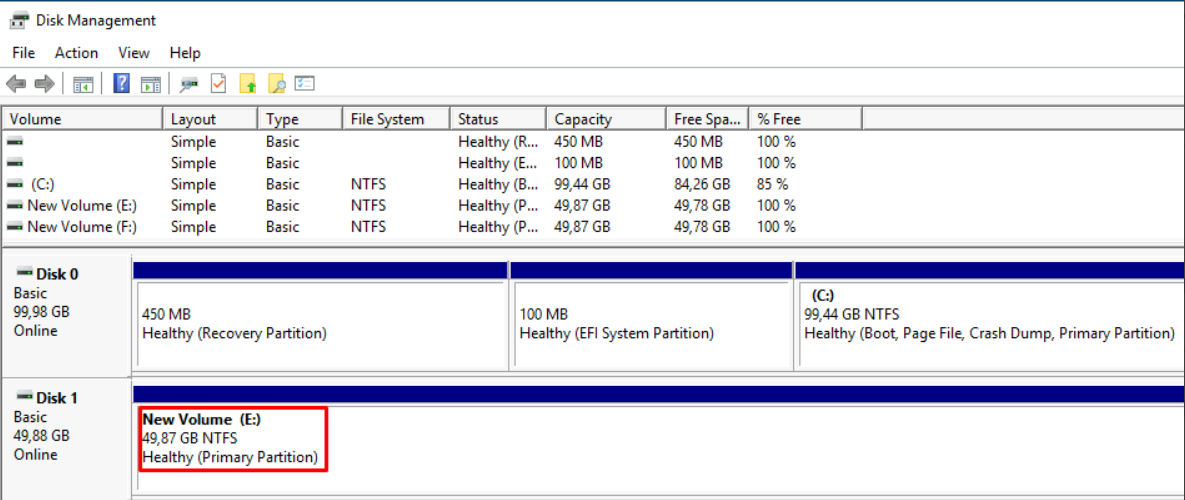Screen dimensions: 1185x500
Task: Open Help via blue question mark icon
Action: [121, 83]
